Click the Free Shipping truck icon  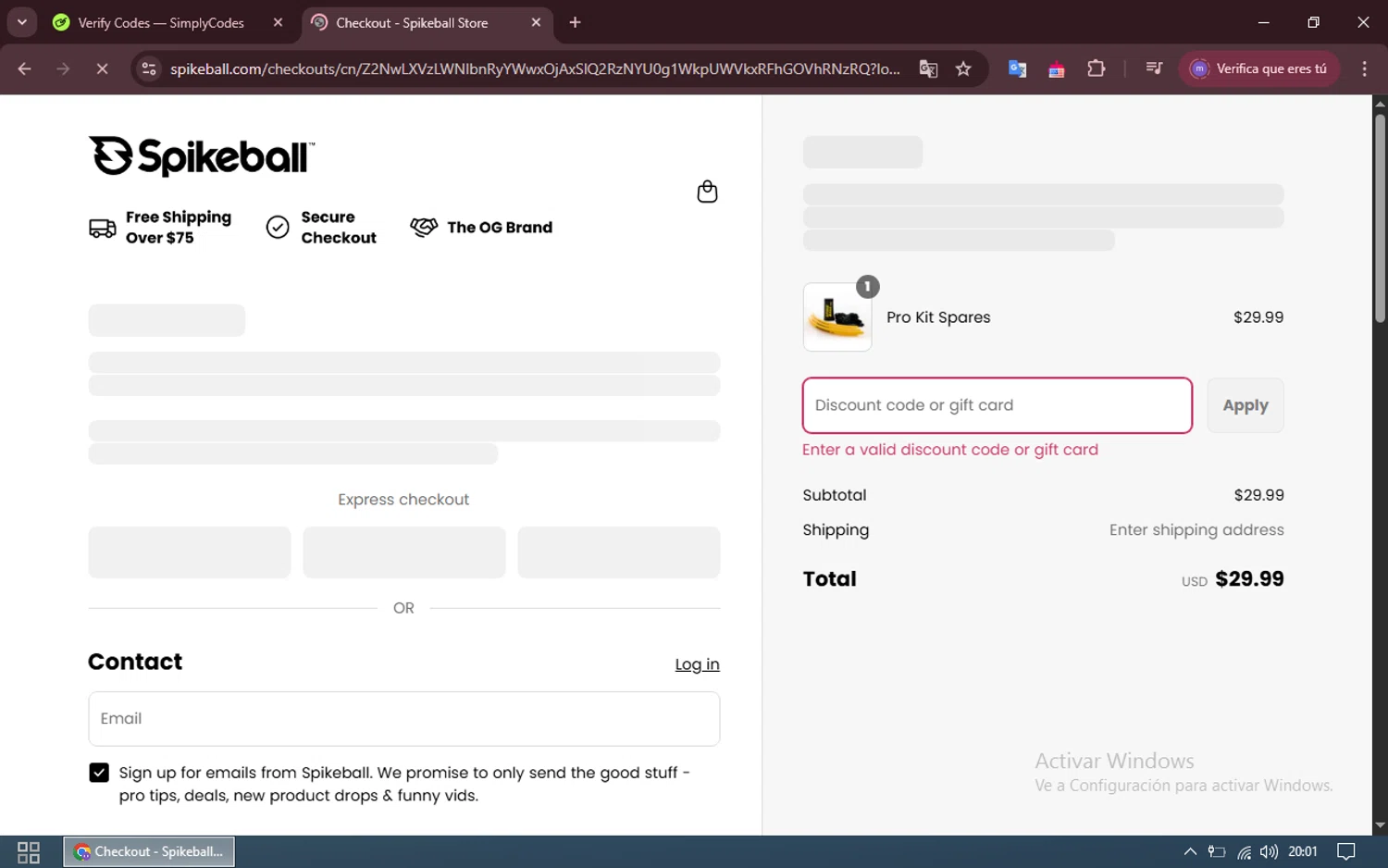[x=102, y=228]
